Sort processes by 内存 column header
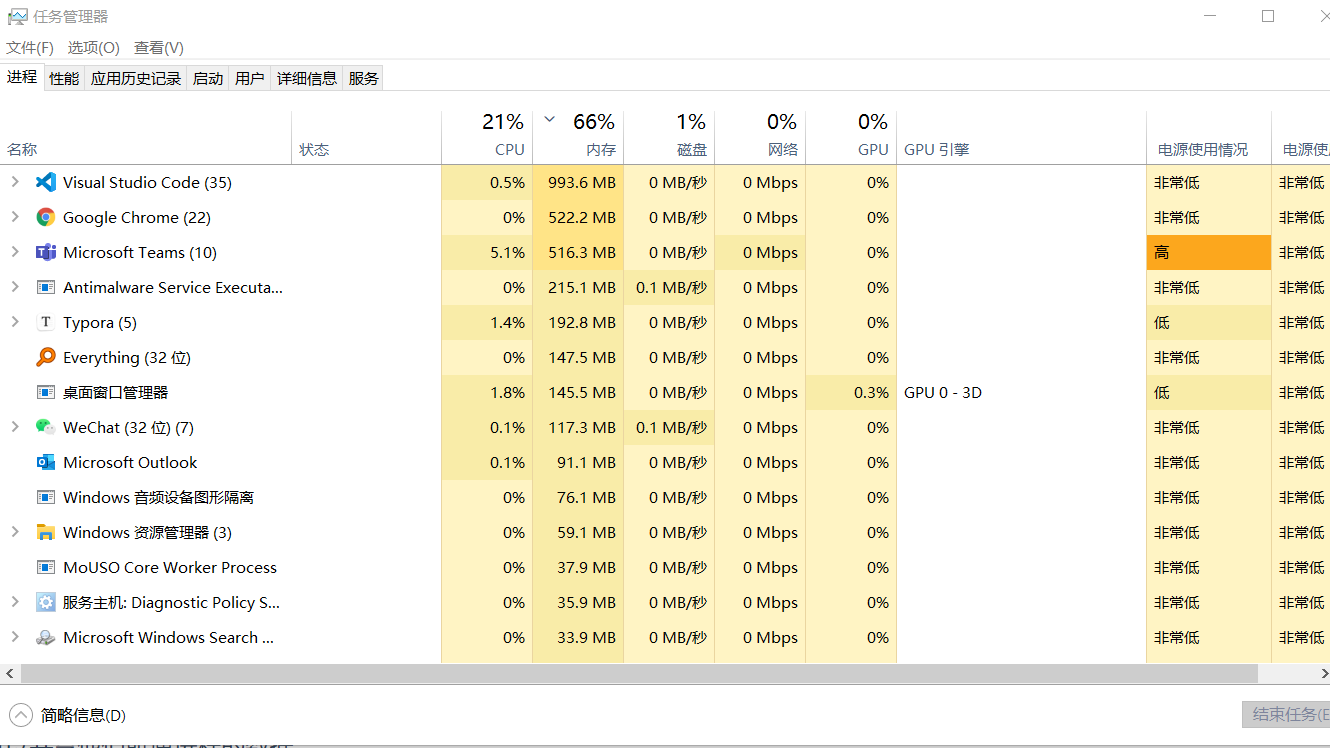 point(578,138)
